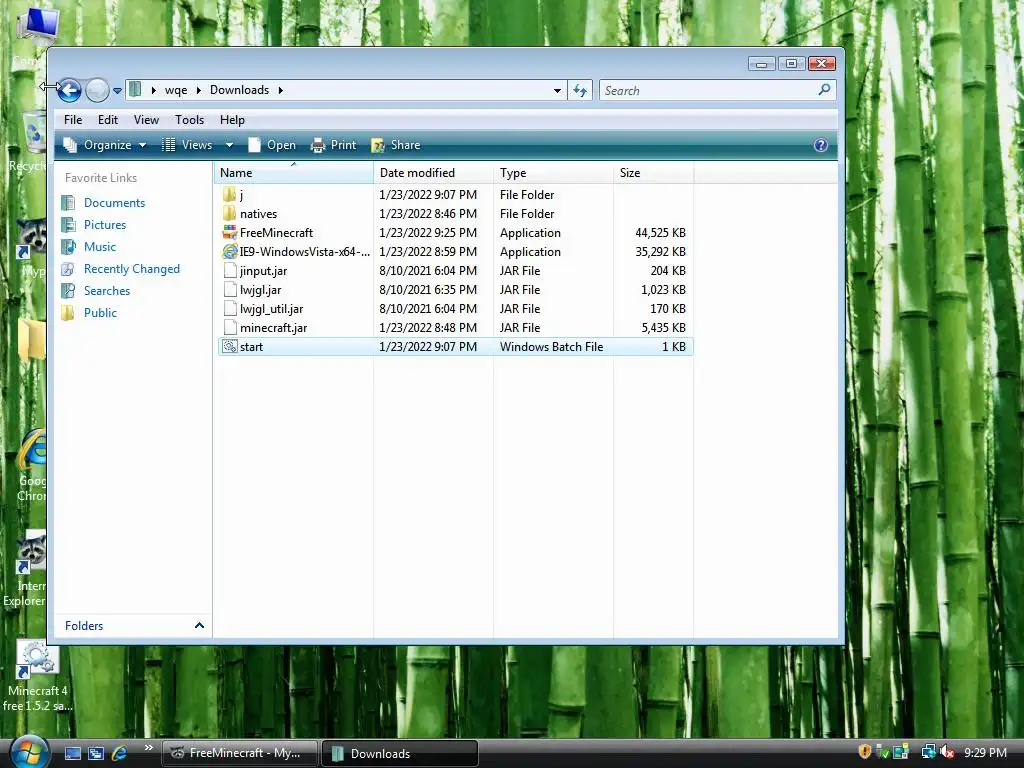The height and width of the screenshot is (768, 1024).
Task: Select the start batch file
Action: point(455,347)
